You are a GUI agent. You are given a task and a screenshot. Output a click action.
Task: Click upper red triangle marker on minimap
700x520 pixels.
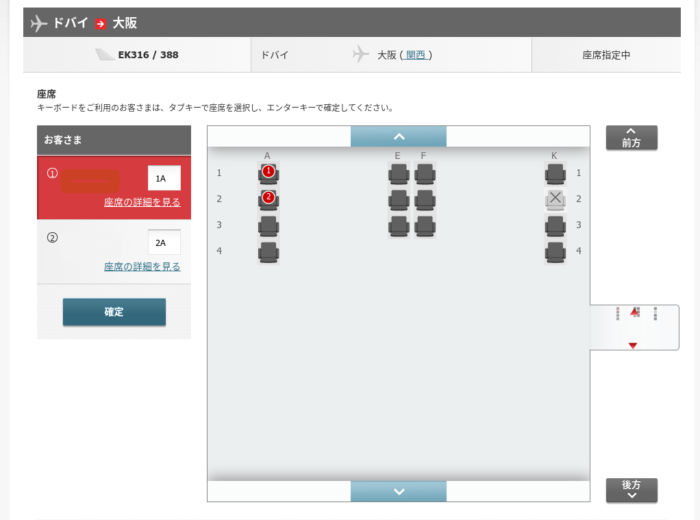click(x=634, y=312)
